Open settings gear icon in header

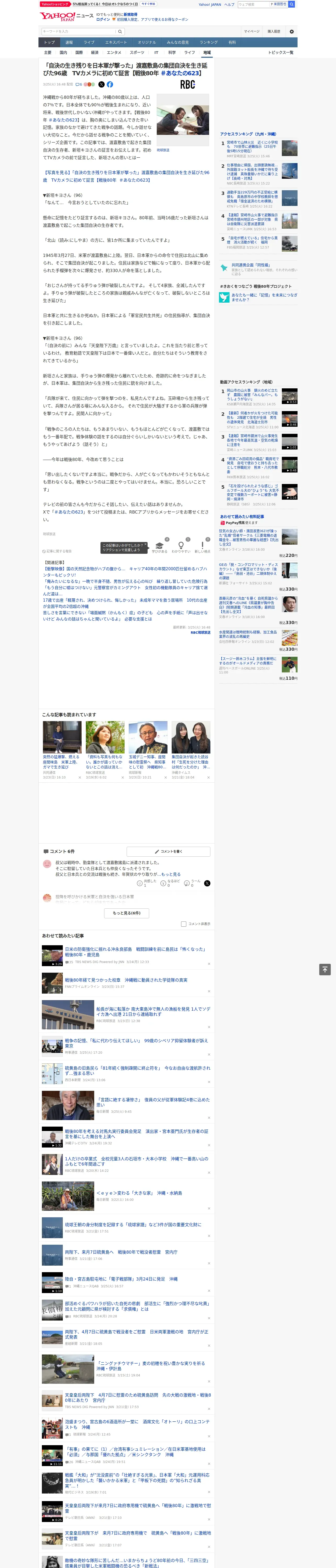click(292, 32)
